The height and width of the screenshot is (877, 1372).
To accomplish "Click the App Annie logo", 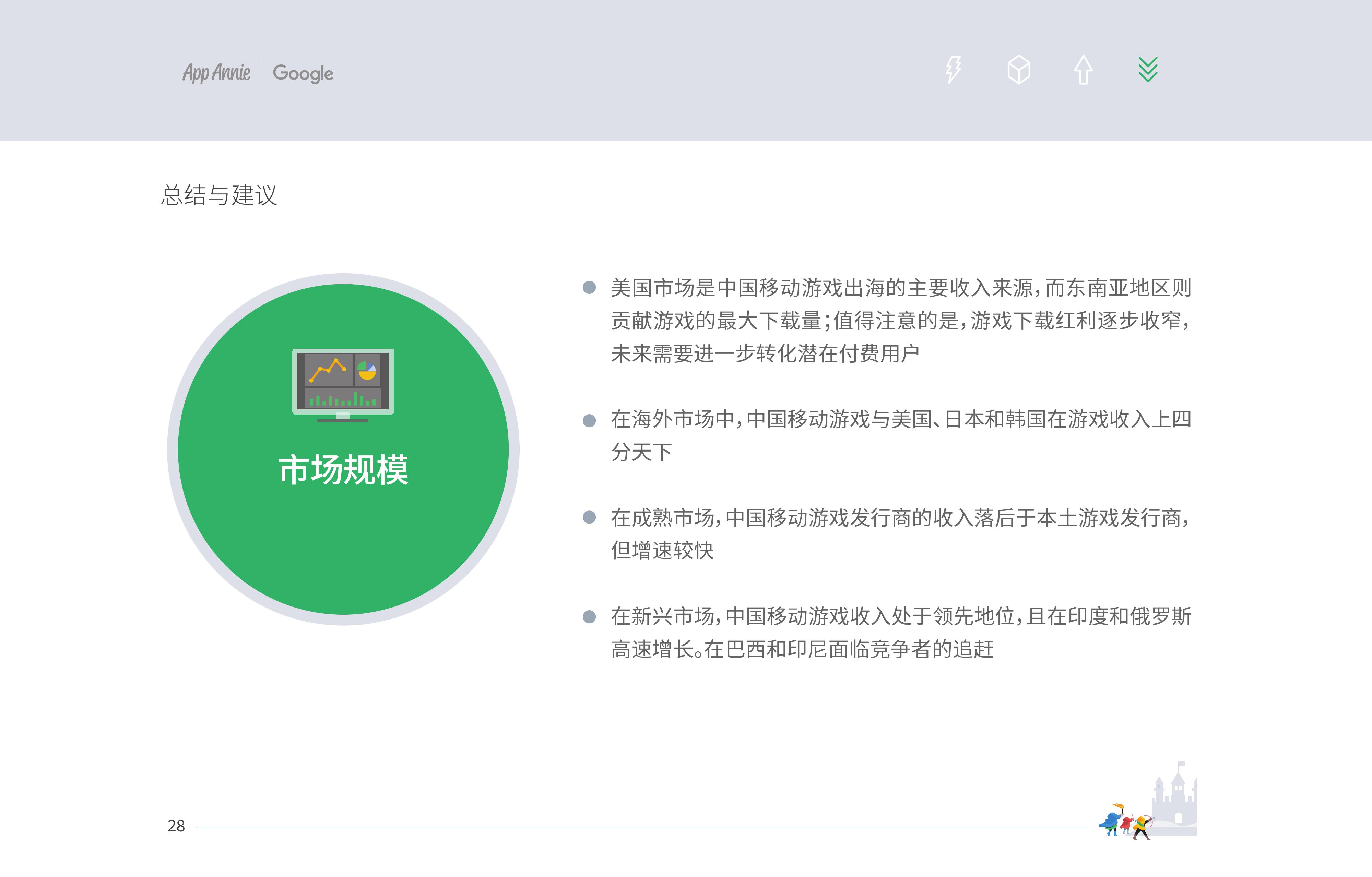I will pyautogui.click(x=216, y=73).
